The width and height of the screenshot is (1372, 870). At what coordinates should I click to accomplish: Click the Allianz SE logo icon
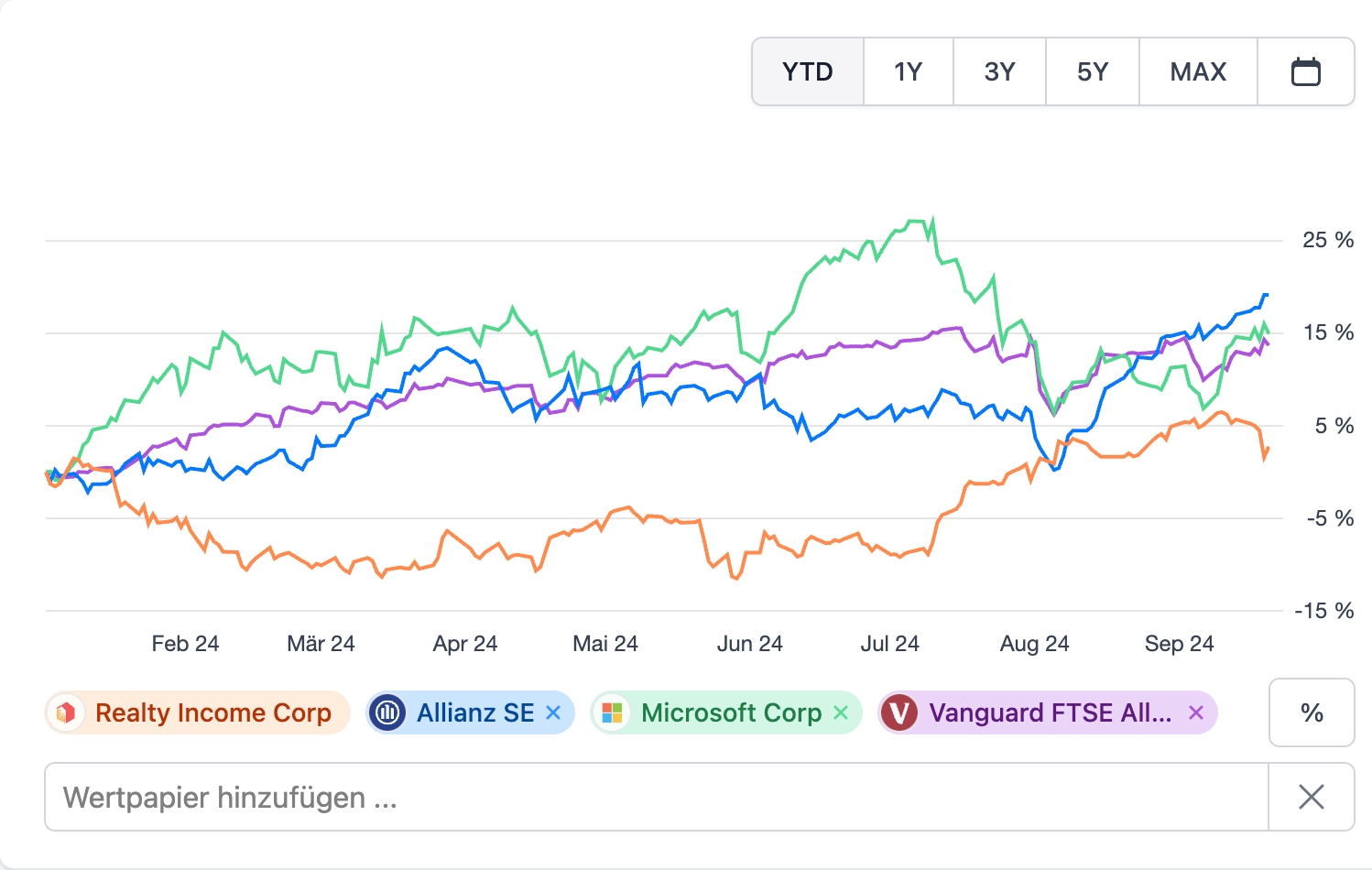pos(388,712)
